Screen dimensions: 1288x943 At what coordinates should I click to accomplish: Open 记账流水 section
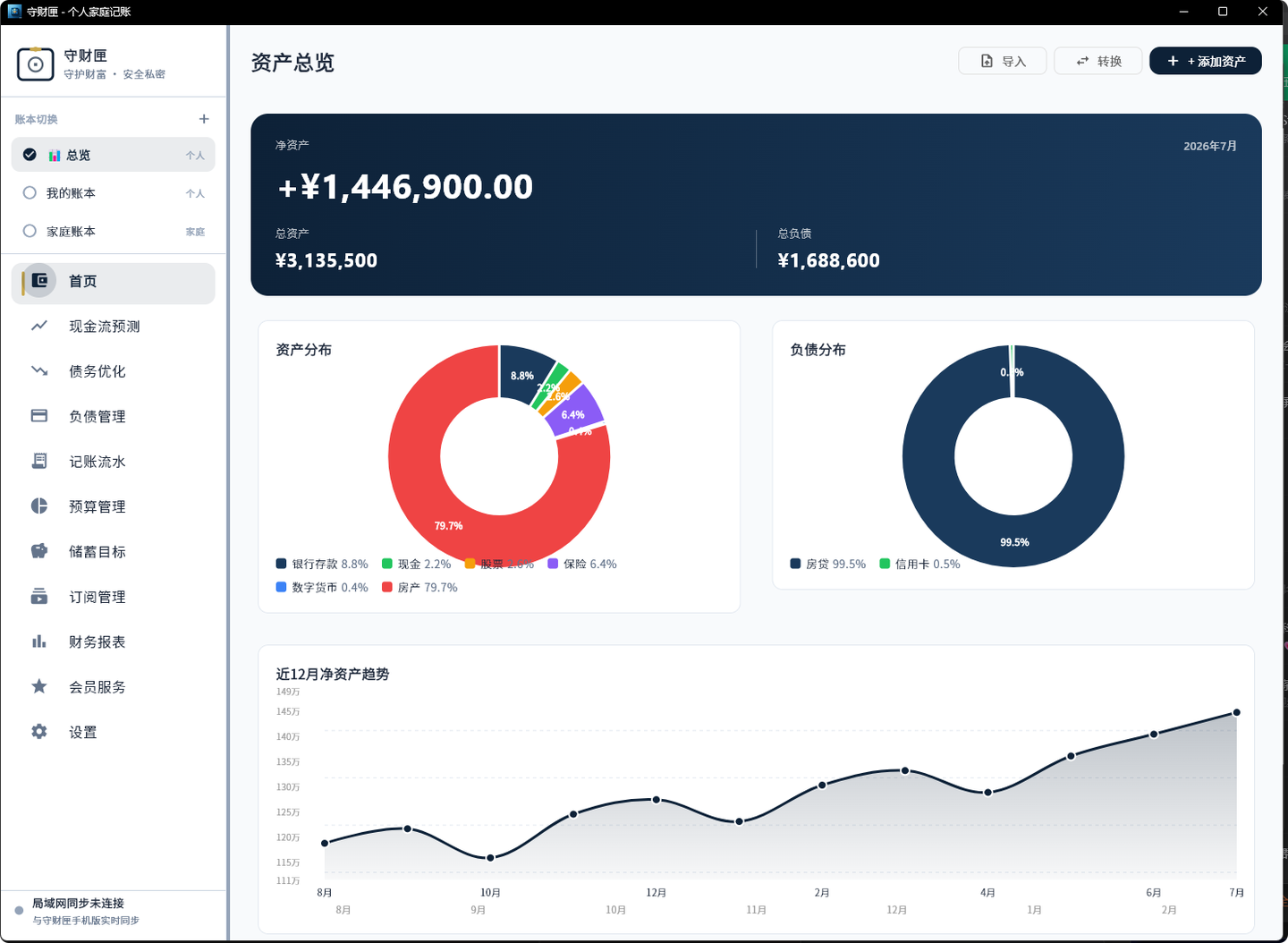[97, 462]
